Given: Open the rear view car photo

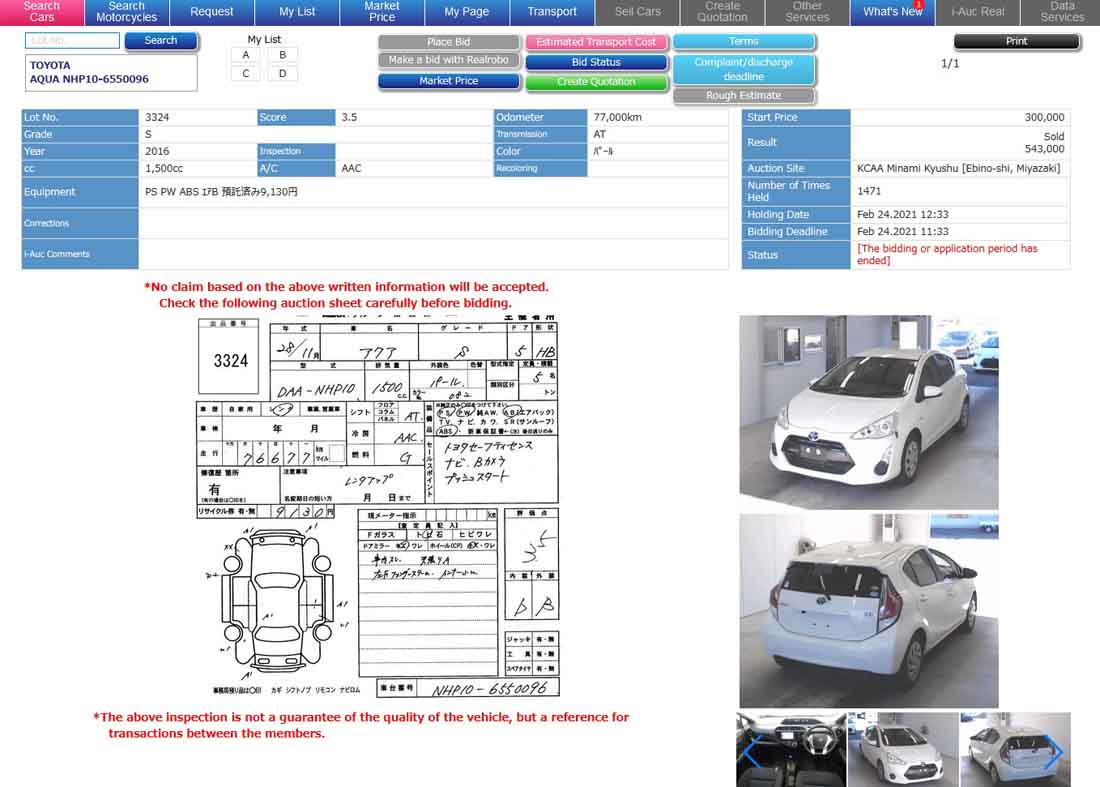Looking at the screenshot, I should point(868,610).
